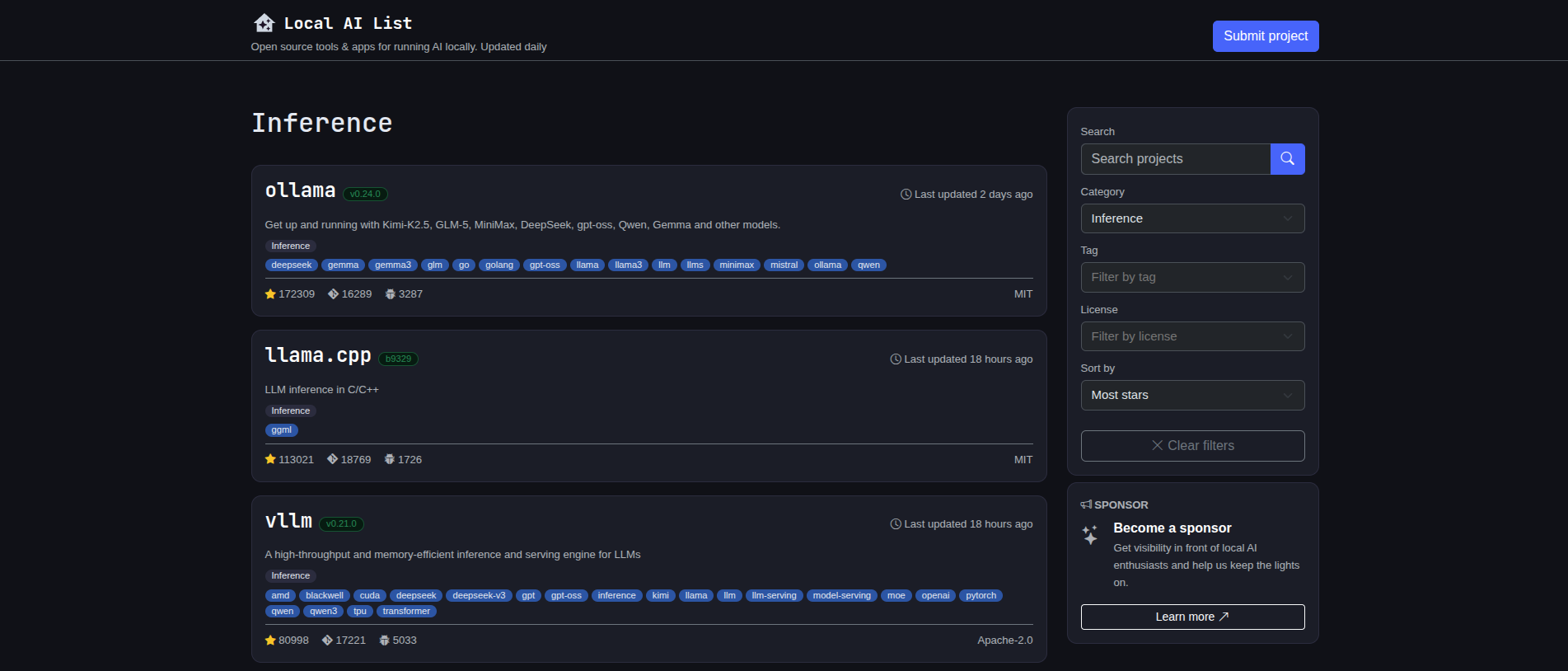Select the minimax tag on the ollama card
The height and width of the screenshot is (671, 1568).
pyautogui.click(x=737, y=265)
